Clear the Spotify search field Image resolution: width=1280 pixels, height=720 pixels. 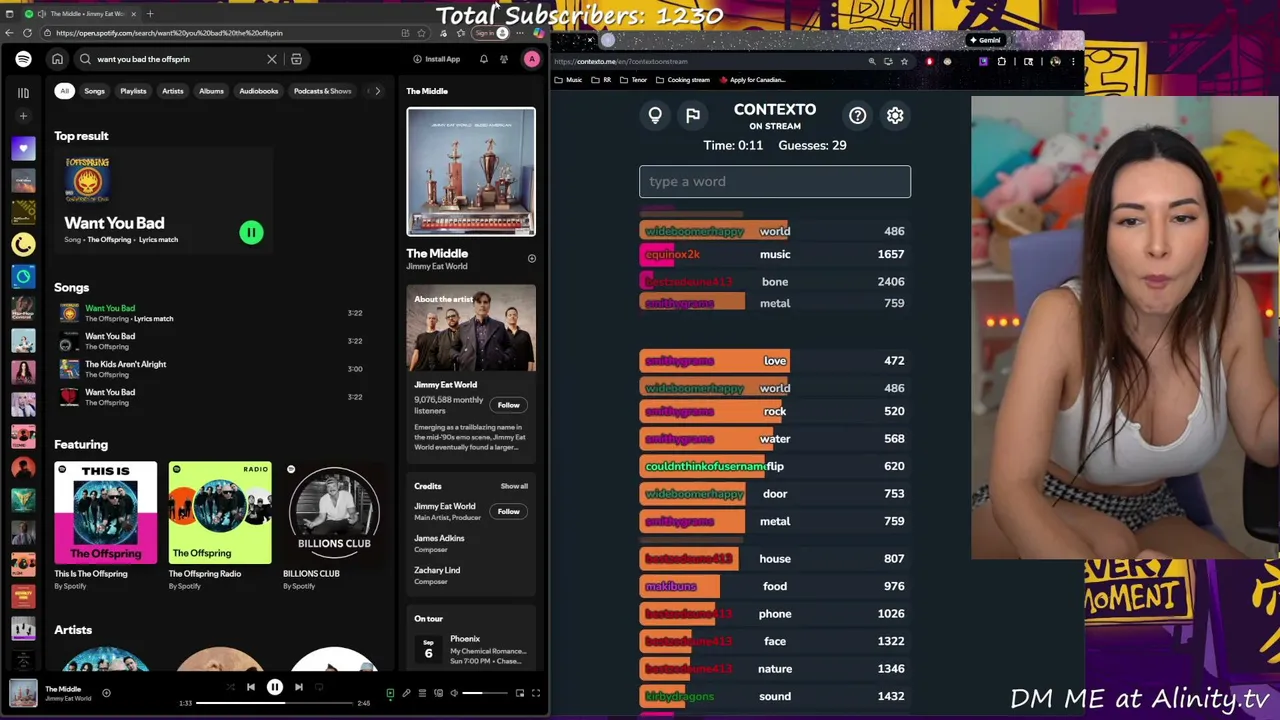click(271, 59)
